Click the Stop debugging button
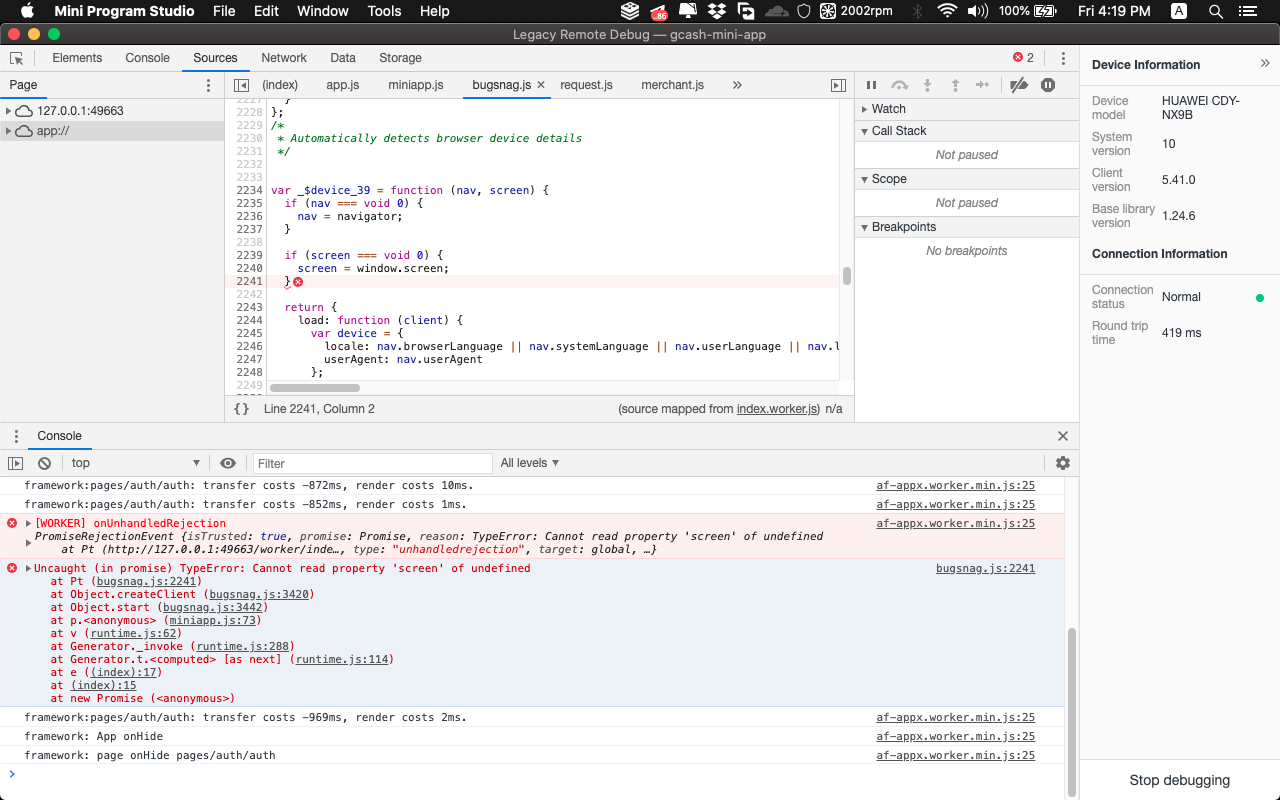Image resolution: width=1280 pixels, height=800 pixels. (x=1180, y=780)
